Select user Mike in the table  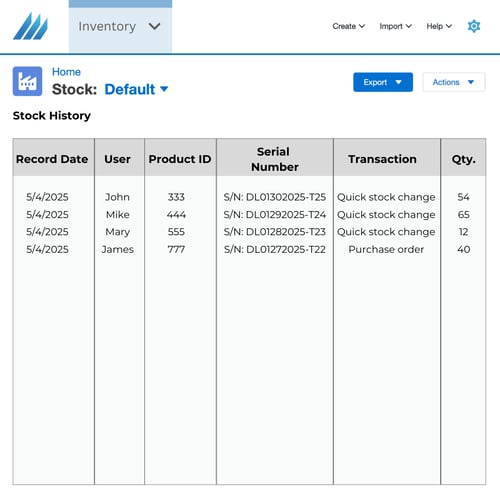(117, 215)
